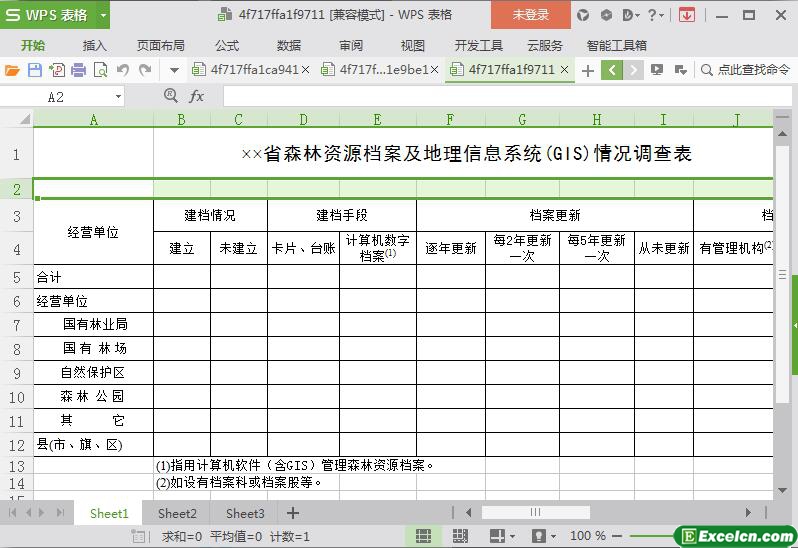The width and height of the screenshot is (798, 548).
Task: Toggle Normal view icon in status bar
Action: (x=423, y=536)
